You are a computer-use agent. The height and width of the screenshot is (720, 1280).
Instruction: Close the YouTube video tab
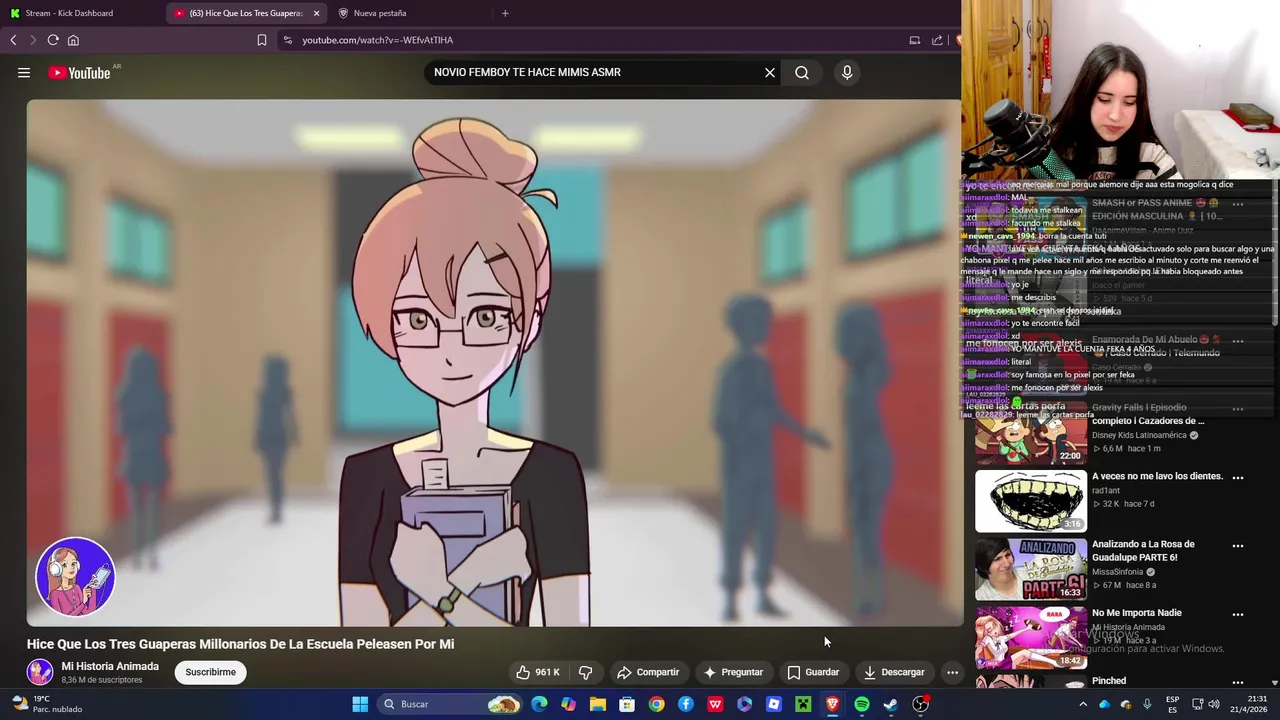(317, 13)
